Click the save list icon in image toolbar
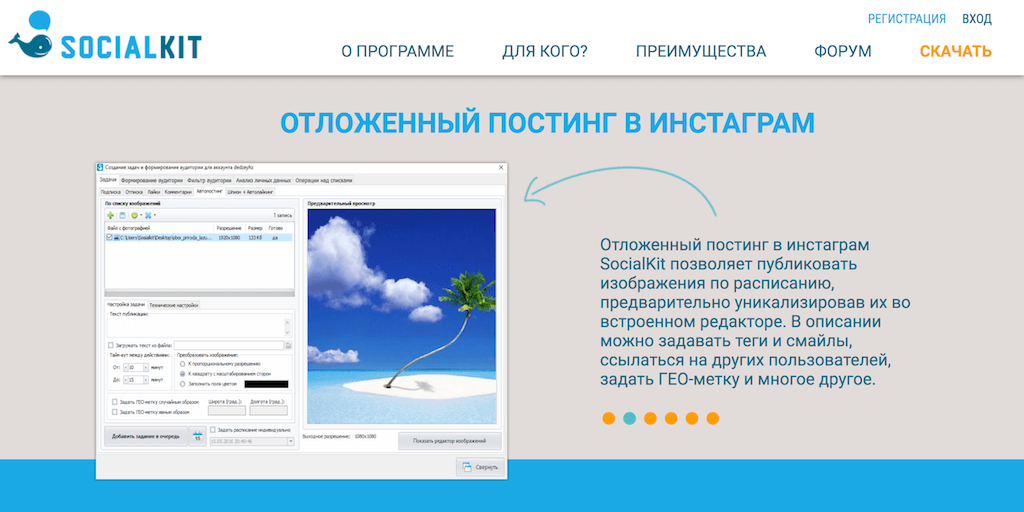Image resolution: width=1024 pixels, height=512 pixels. tap(122, 215)
